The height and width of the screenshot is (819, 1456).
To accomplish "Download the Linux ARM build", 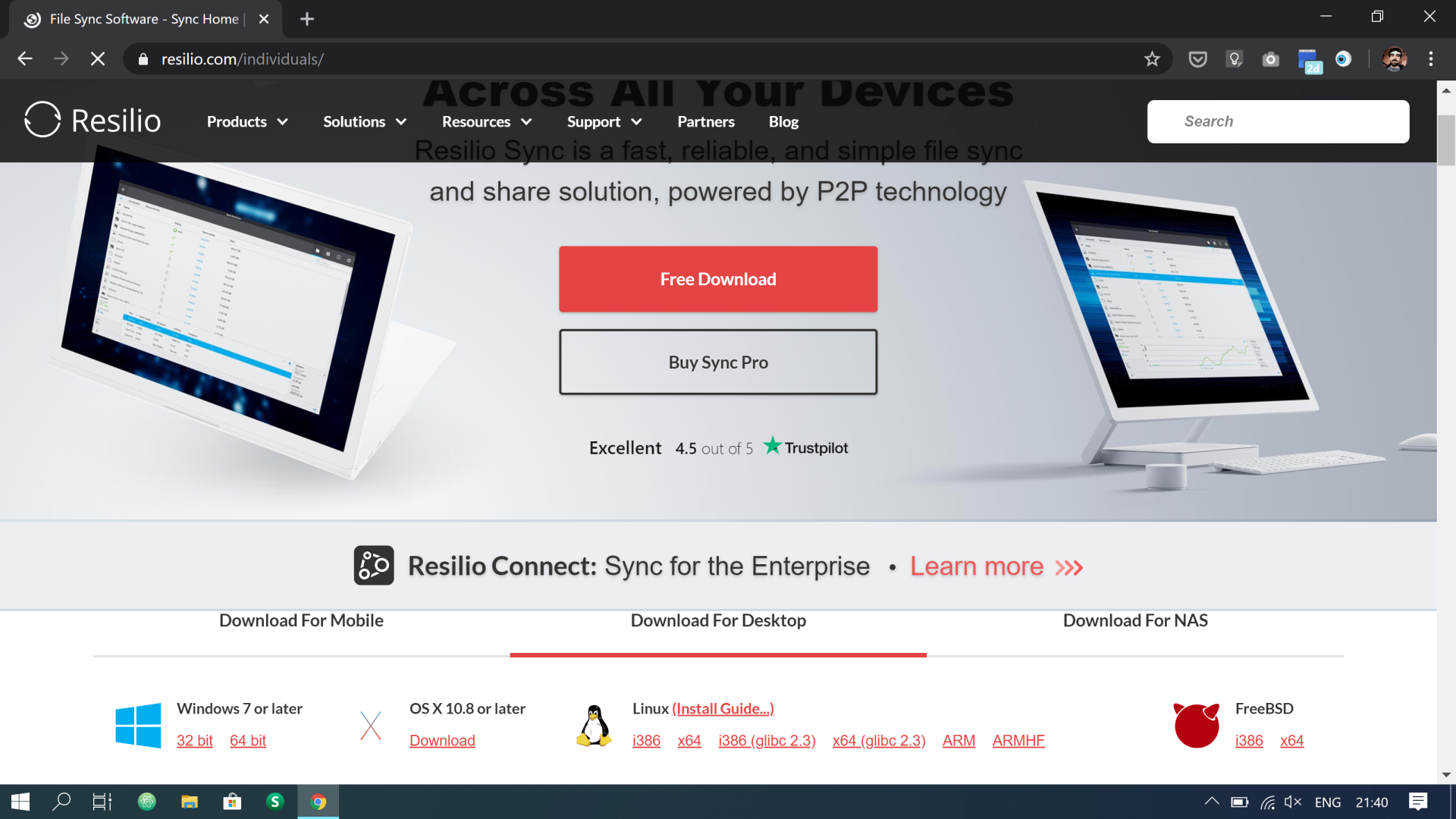I will click(959, 741).
